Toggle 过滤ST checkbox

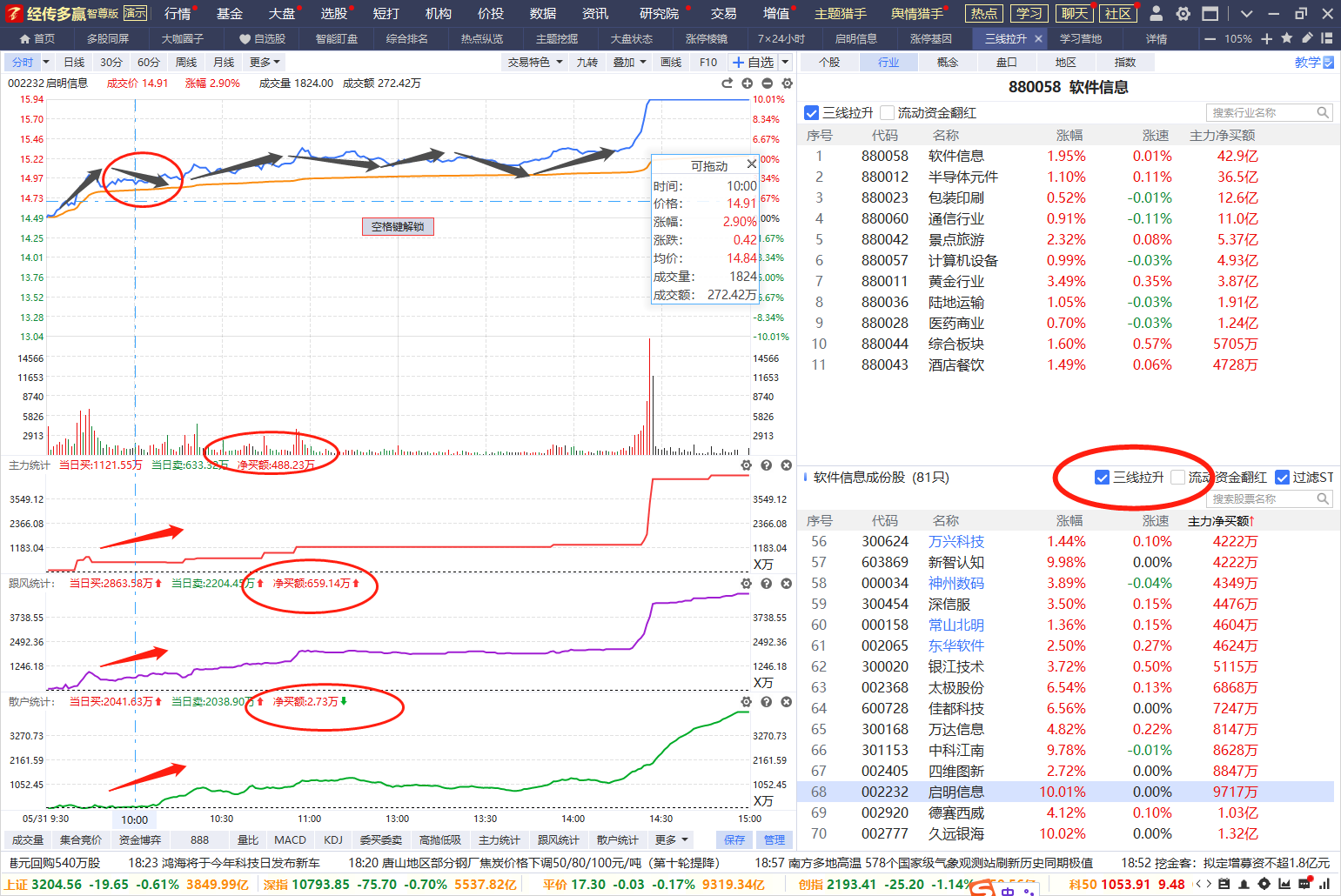tap(1282, 477)
